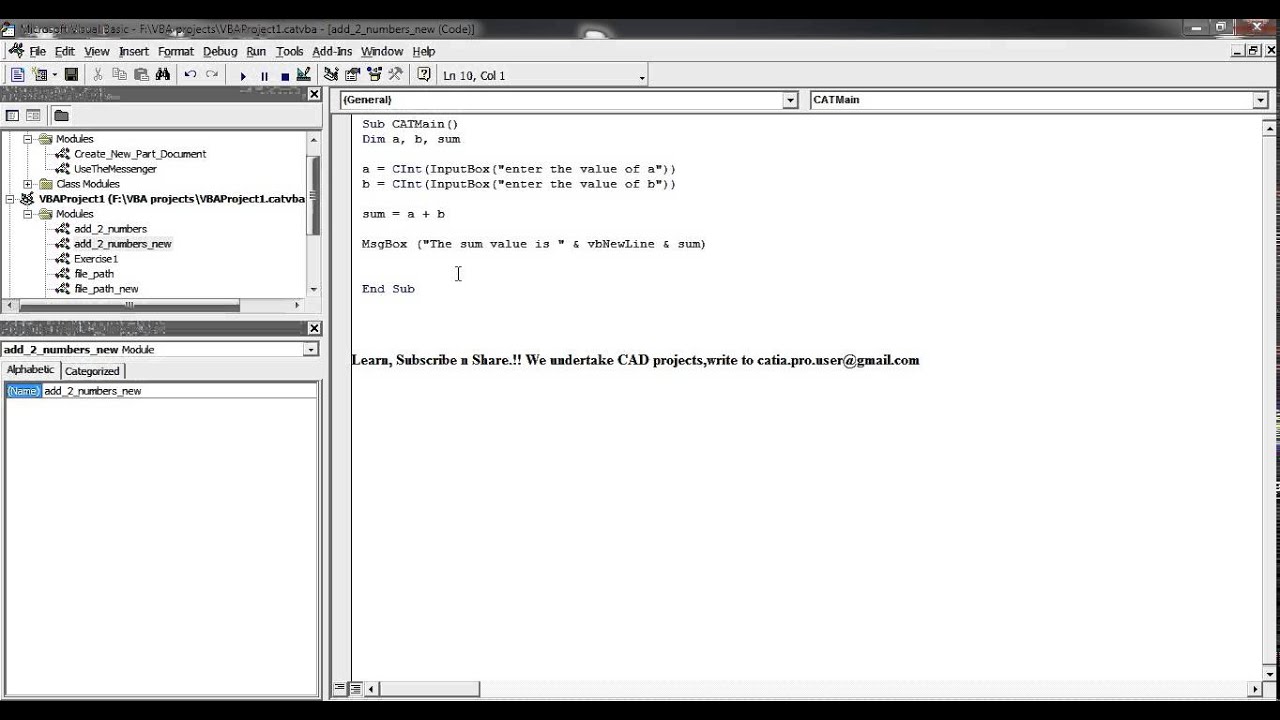
Task: Switch to View Object in Project Explorer
Action: pyautogui.click(x=33, y=115)
